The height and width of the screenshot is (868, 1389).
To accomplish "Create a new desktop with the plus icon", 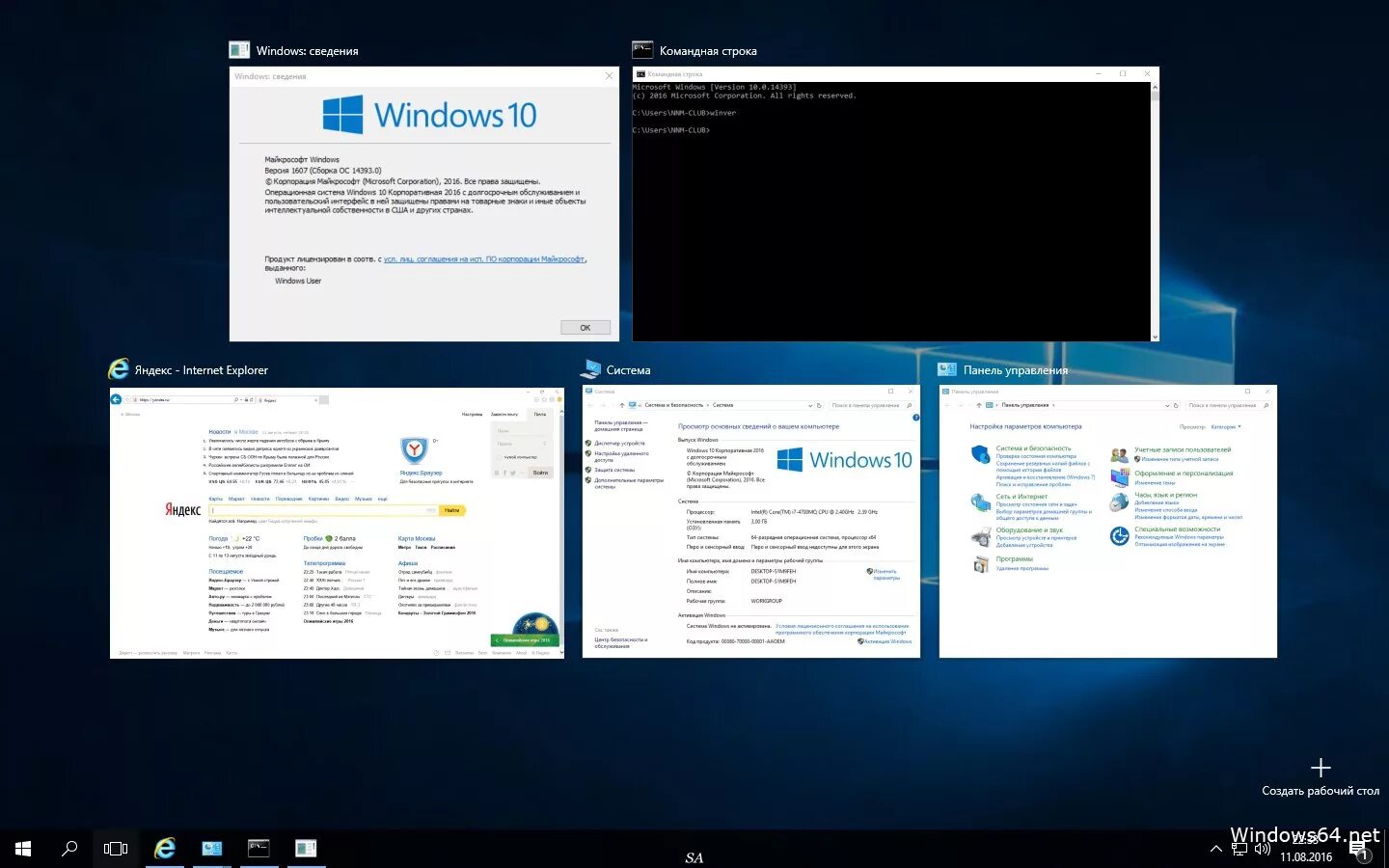I will 1321,768.
